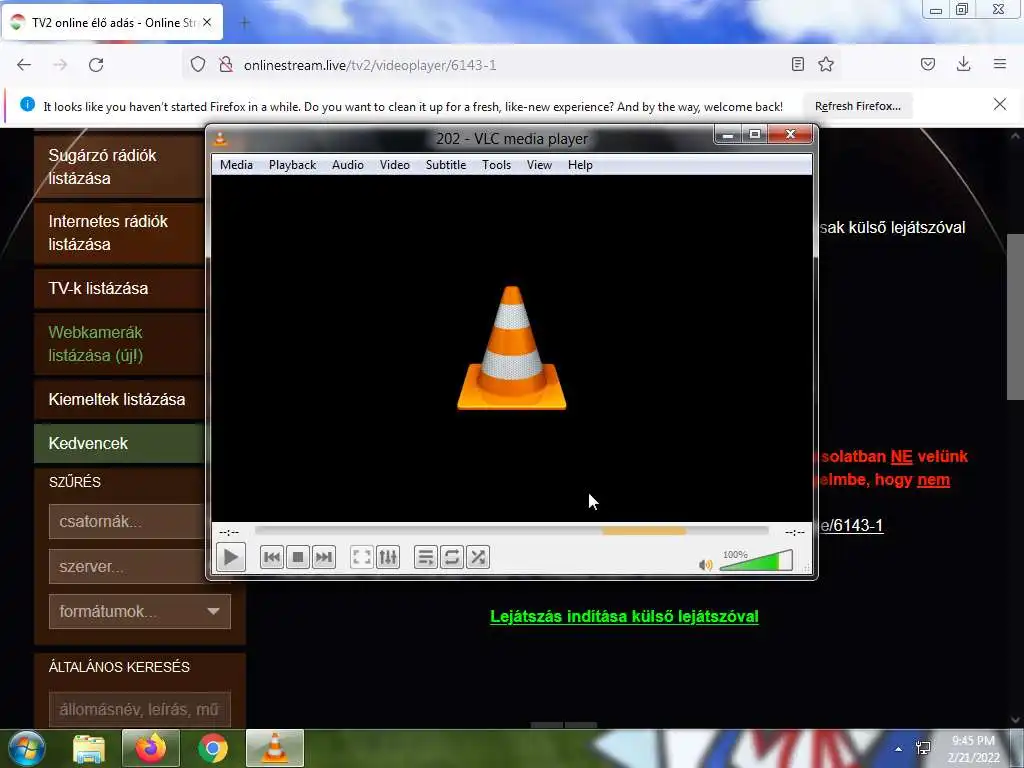Mute audio with VLC speaker icon

click(706, 564)
